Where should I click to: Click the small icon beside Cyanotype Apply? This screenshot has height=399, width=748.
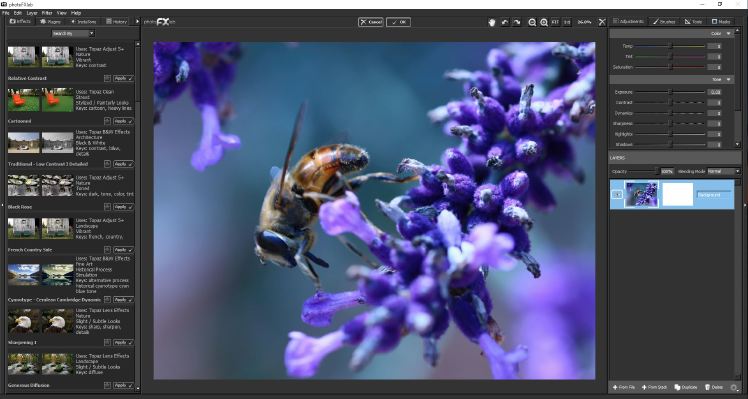(x=107, y=300)
